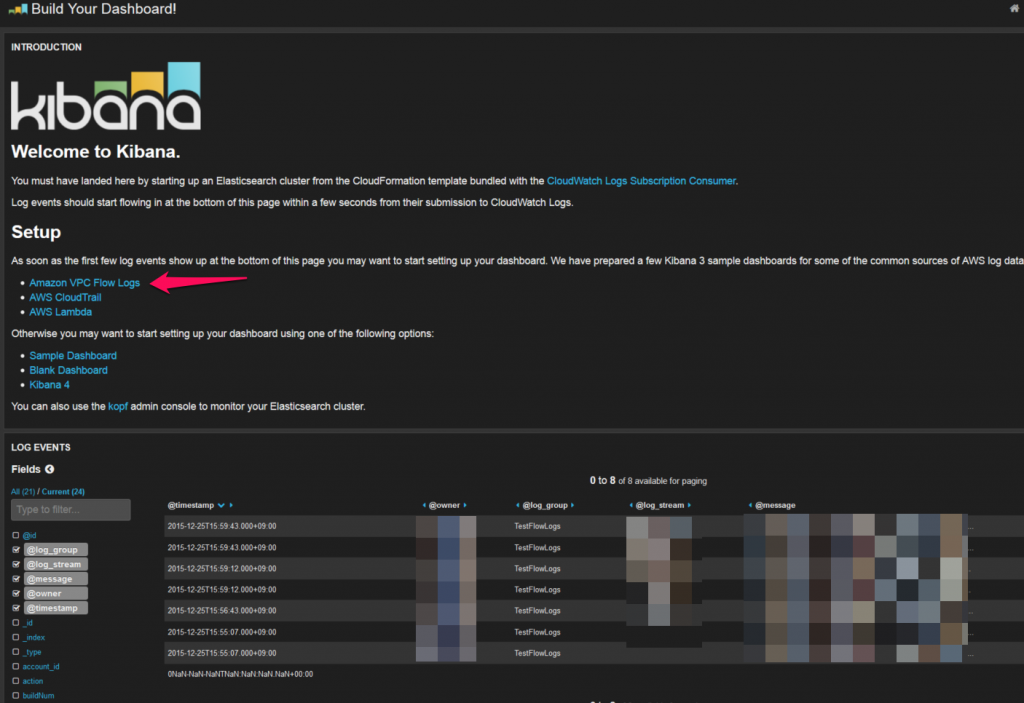Move the @timestamp column right via its arrow

(231, 506)
